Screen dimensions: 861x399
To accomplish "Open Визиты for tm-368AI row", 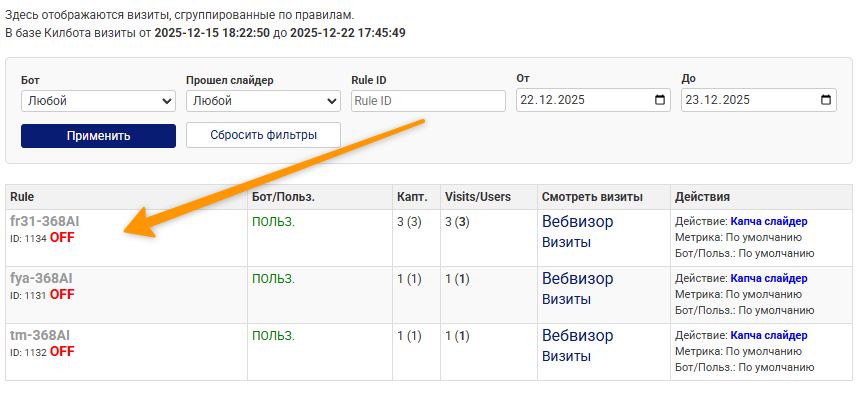I will coord(567,357).
